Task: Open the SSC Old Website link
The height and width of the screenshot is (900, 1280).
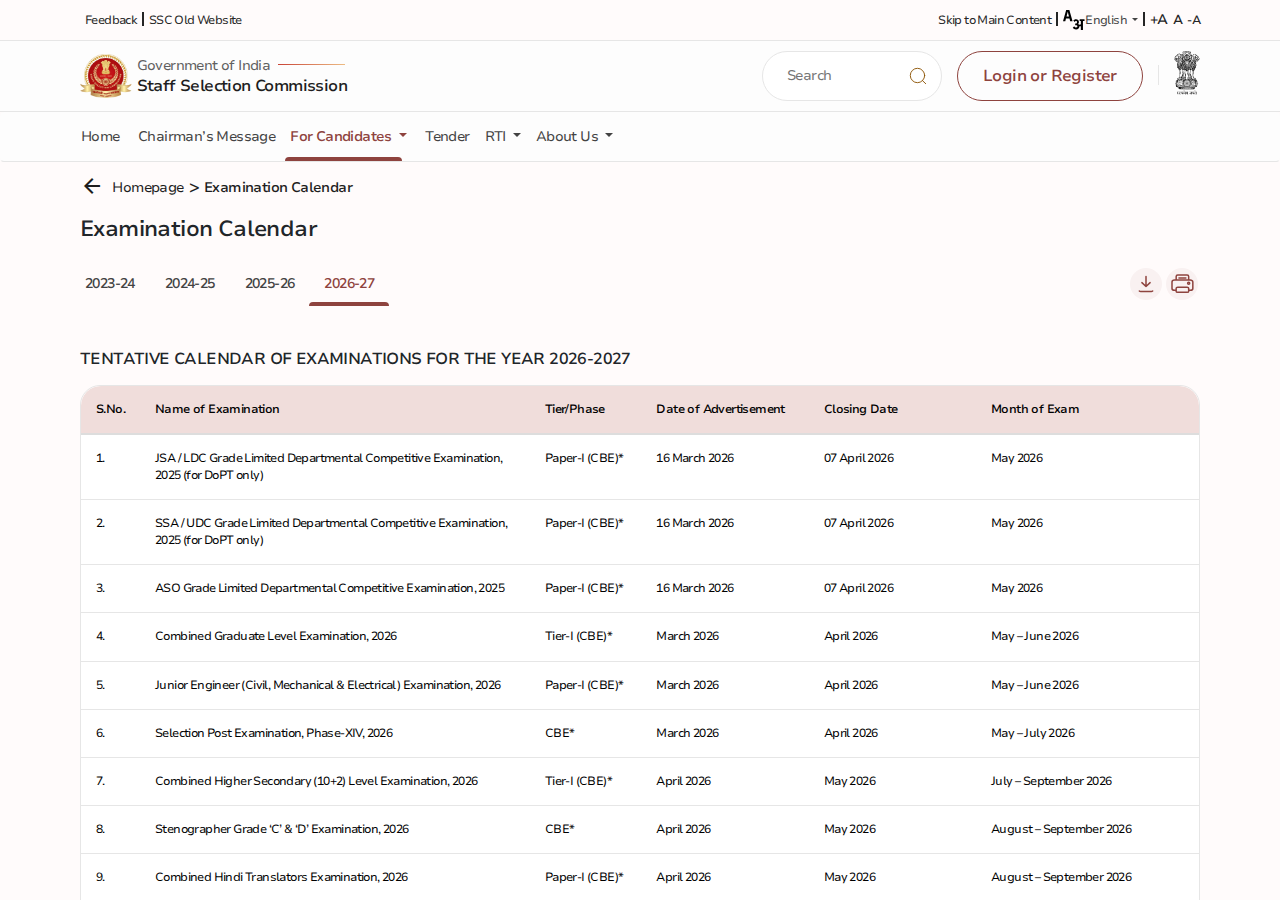Action: click(195, 20)
